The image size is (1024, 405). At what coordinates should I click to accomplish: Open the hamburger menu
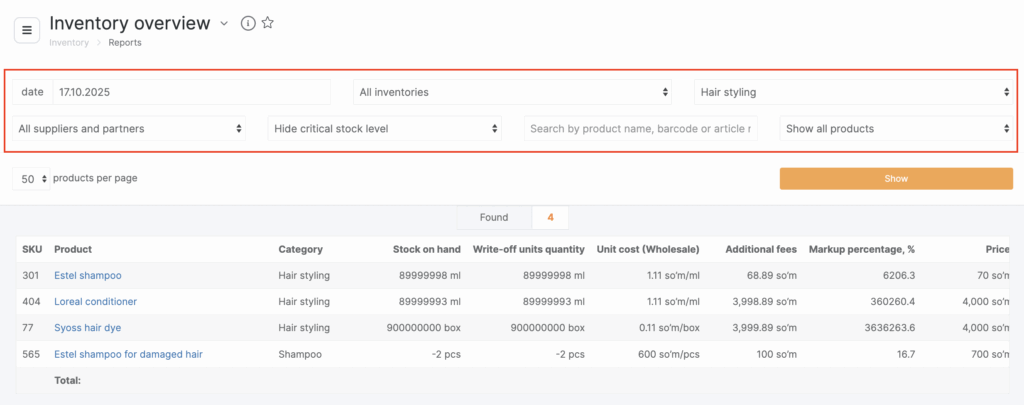pyautogui.click(x=27, y=30)
